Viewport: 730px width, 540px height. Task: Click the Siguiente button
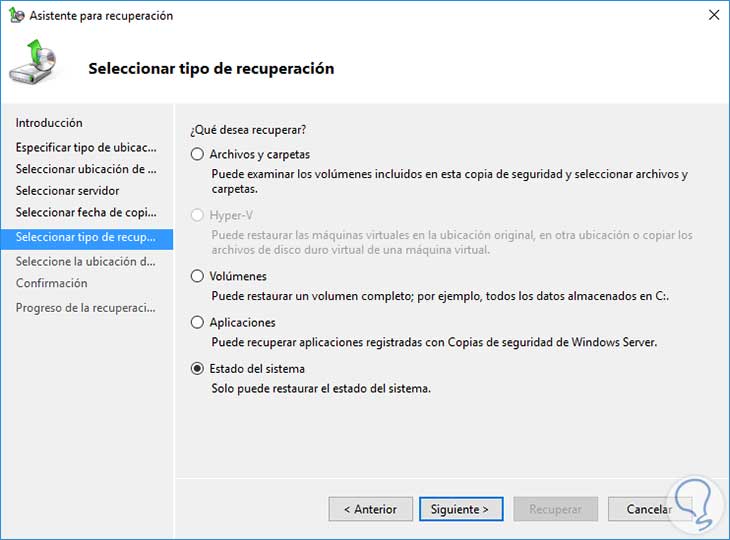click(x=460, y=509)
